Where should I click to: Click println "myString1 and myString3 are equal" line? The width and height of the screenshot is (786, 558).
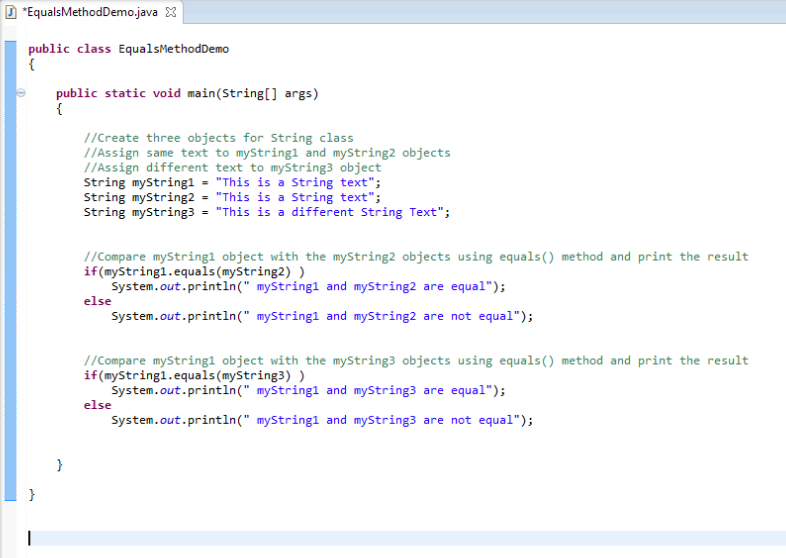point(308,391)
